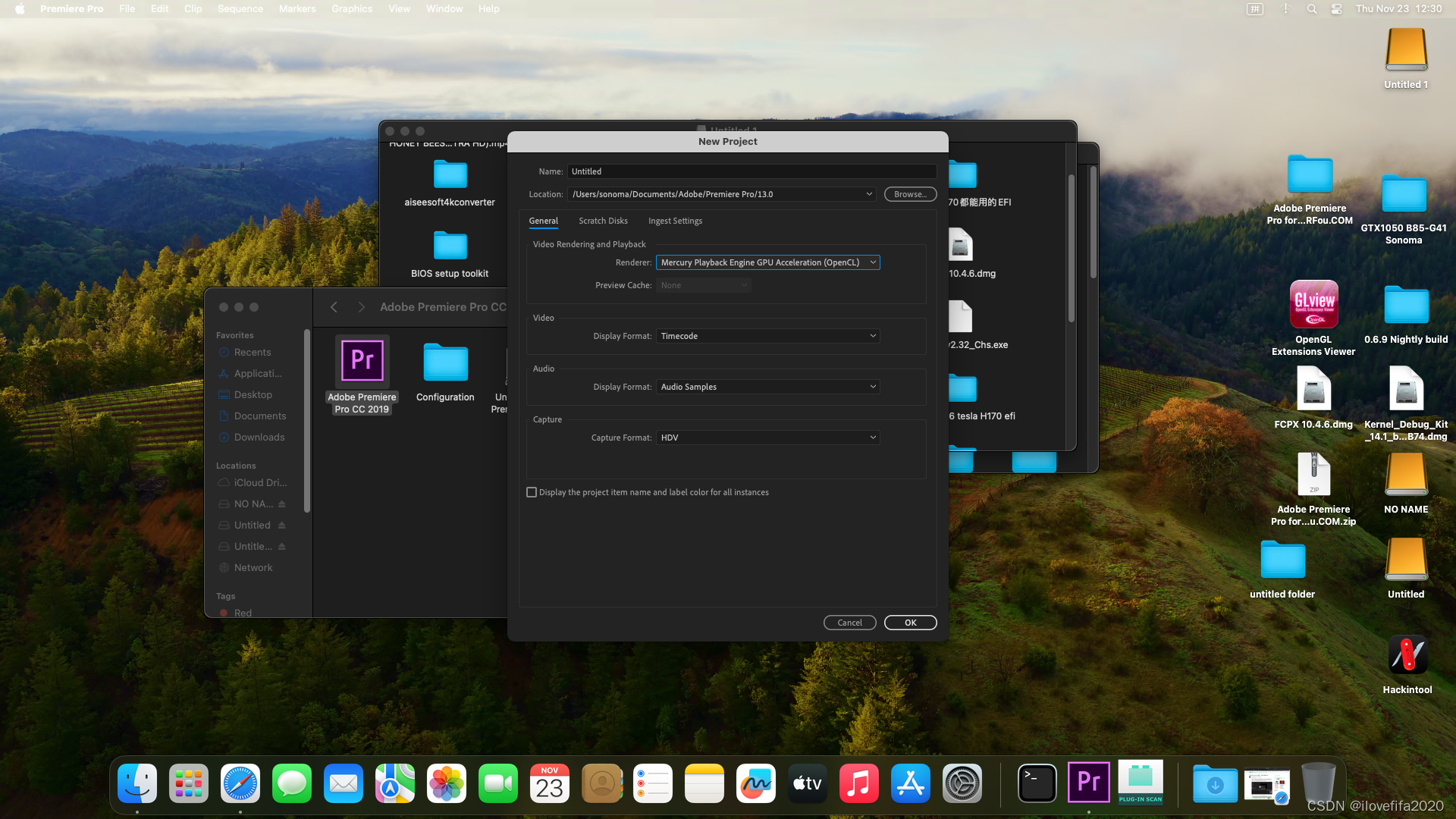Open Adobe Premiere Pro CC 2019 app icon
Viewport: 1456px width, 819px height.
(362, 362)
